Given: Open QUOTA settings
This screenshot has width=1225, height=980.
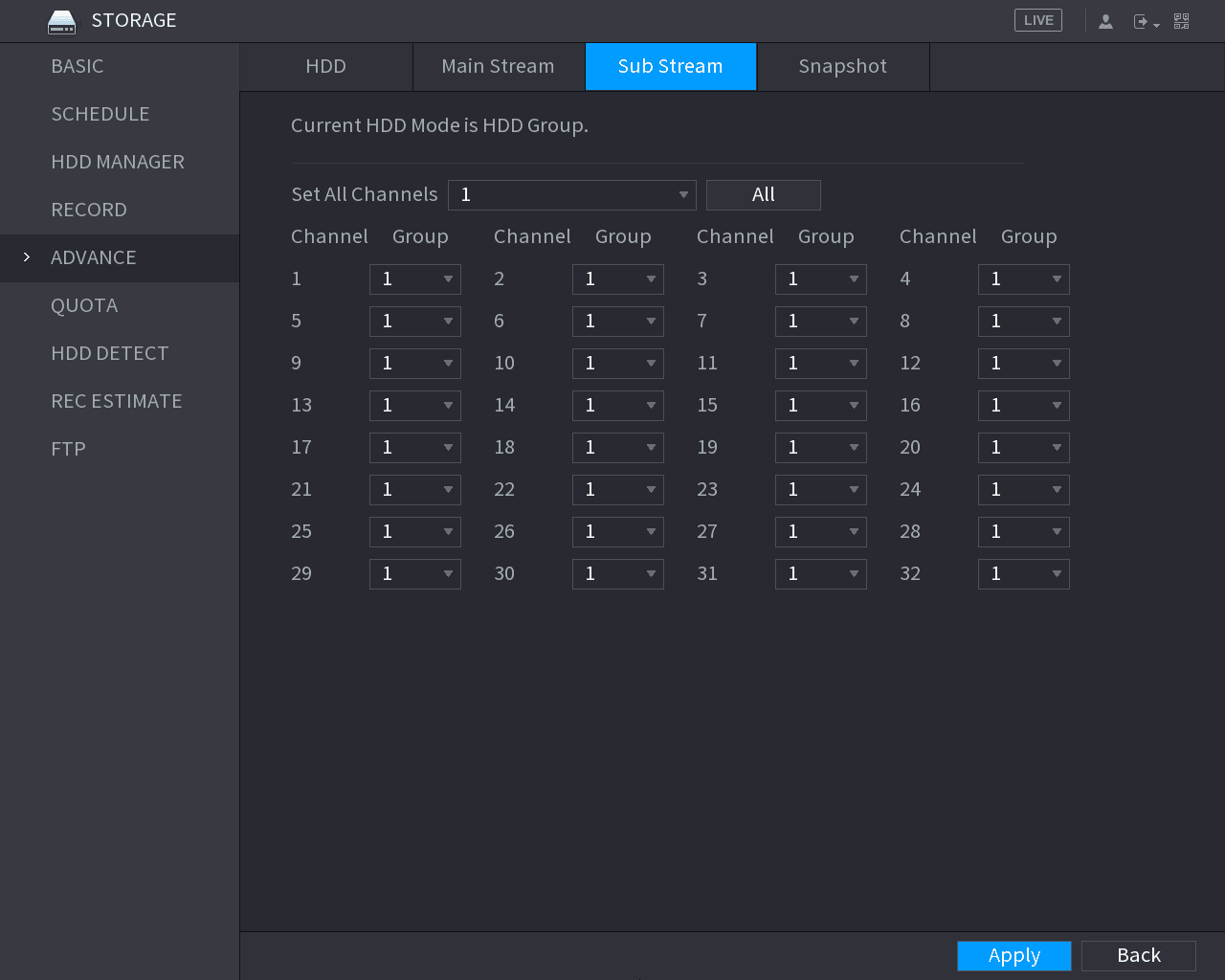Looking at the screenshot, I should coord(120,305).
